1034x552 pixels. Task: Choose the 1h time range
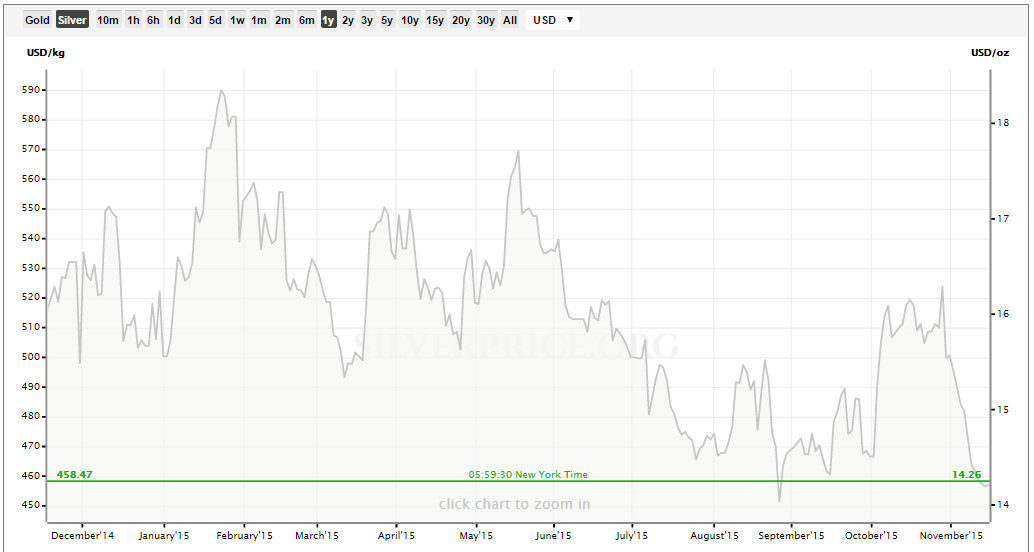[x=133, y=20]
